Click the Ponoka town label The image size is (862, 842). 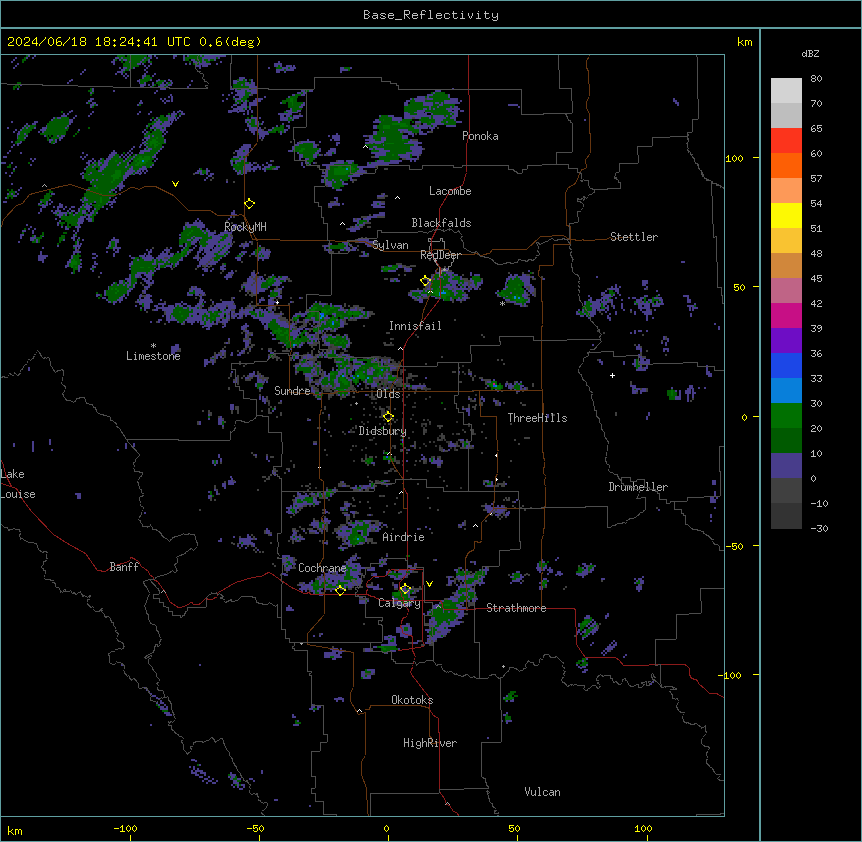480,136
